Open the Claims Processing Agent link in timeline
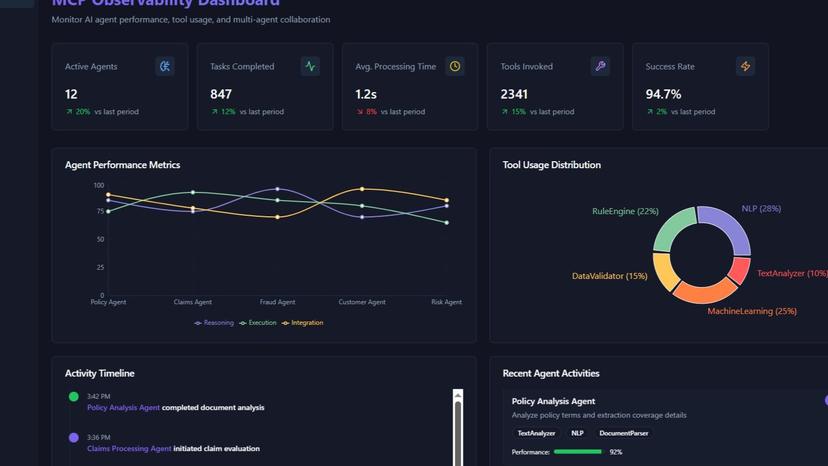Viewport: 828px width, 466px height. pyautogui.click(x=129, y=449)
